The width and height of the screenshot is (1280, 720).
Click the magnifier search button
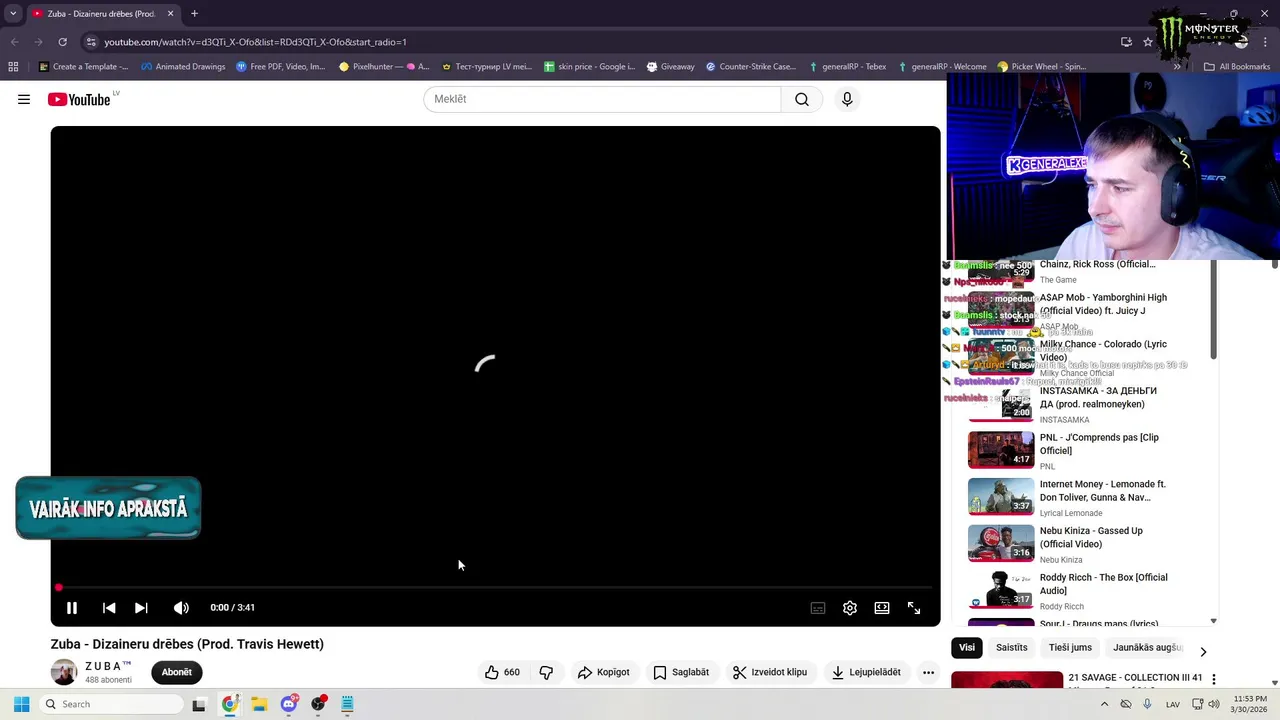[x=802, y=99]
